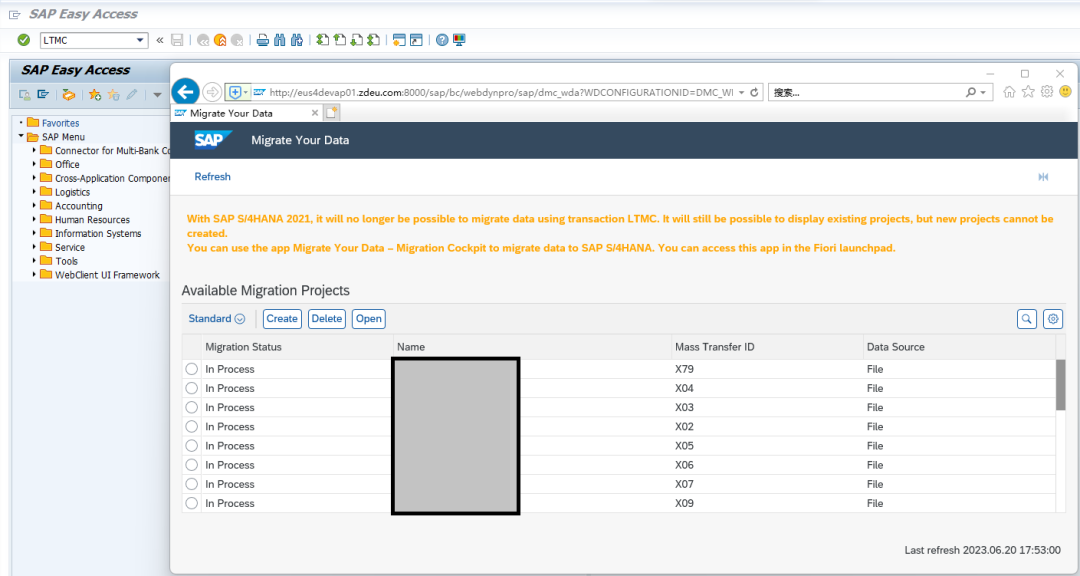Click the browser Forward arrow button
Viewport: 1080px width, 576px height.
[213, 92]
